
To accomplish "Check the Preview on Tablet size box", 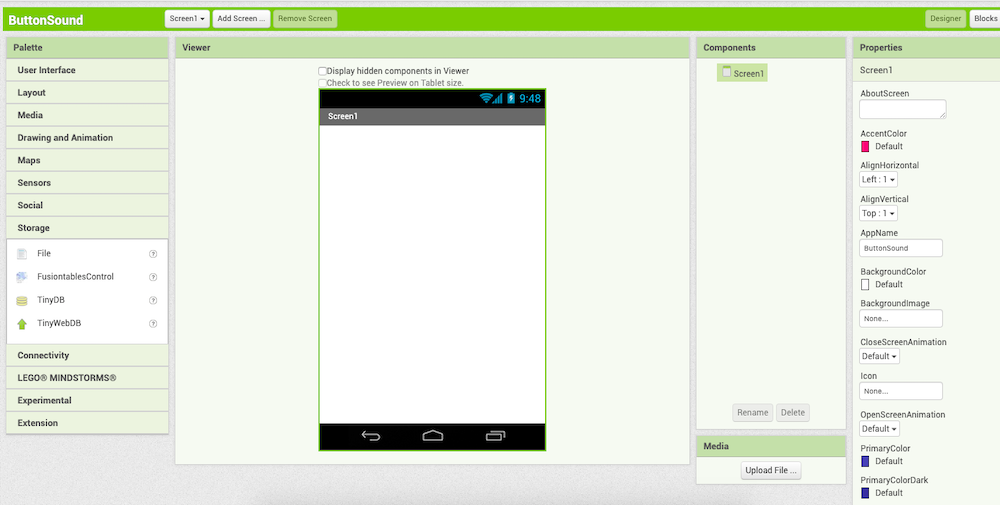I will (x=323, y=83).
